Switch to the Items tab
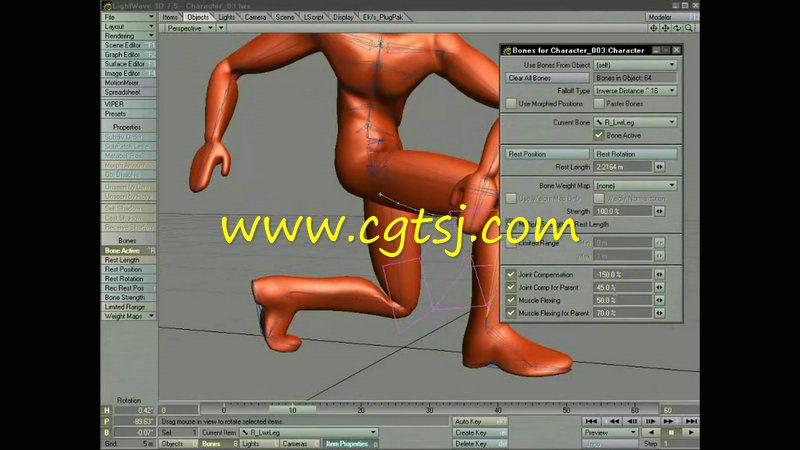The height and width of the screenshot is (450, 800). [169, 17]
